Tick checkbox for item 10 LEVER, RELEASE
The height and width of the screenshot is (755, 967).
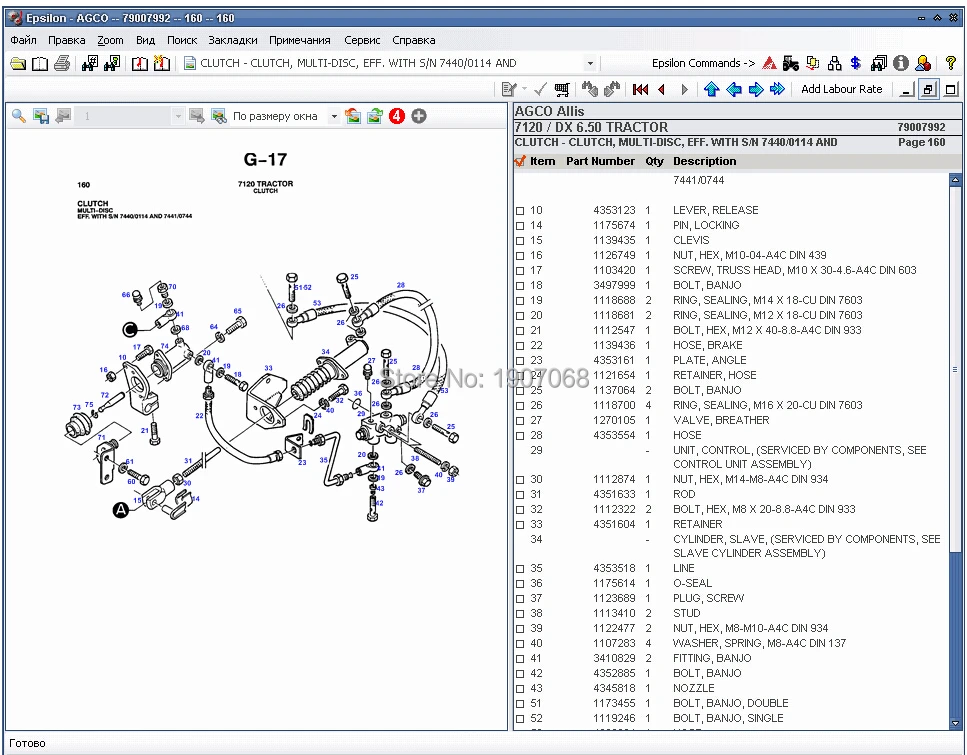pos(520,211)
